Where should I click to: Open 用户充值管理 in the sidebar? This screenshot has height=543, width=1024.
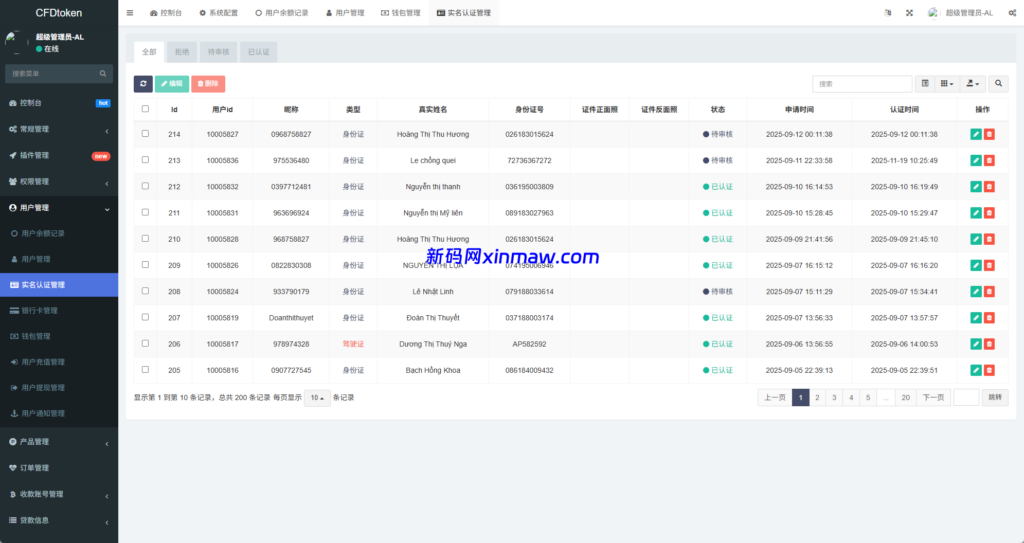point(59,362)
